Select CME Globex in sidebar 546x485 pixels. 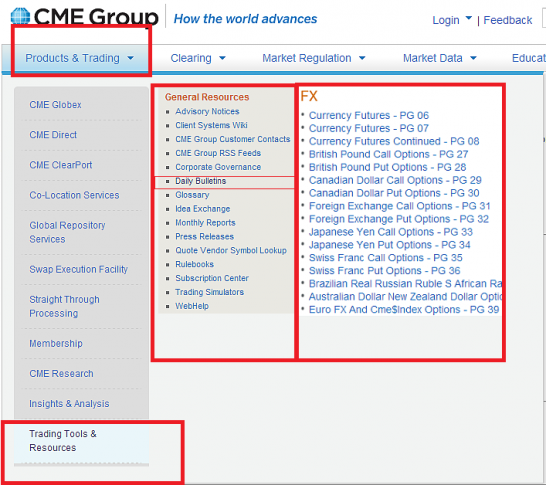click(x=55, y=104)
